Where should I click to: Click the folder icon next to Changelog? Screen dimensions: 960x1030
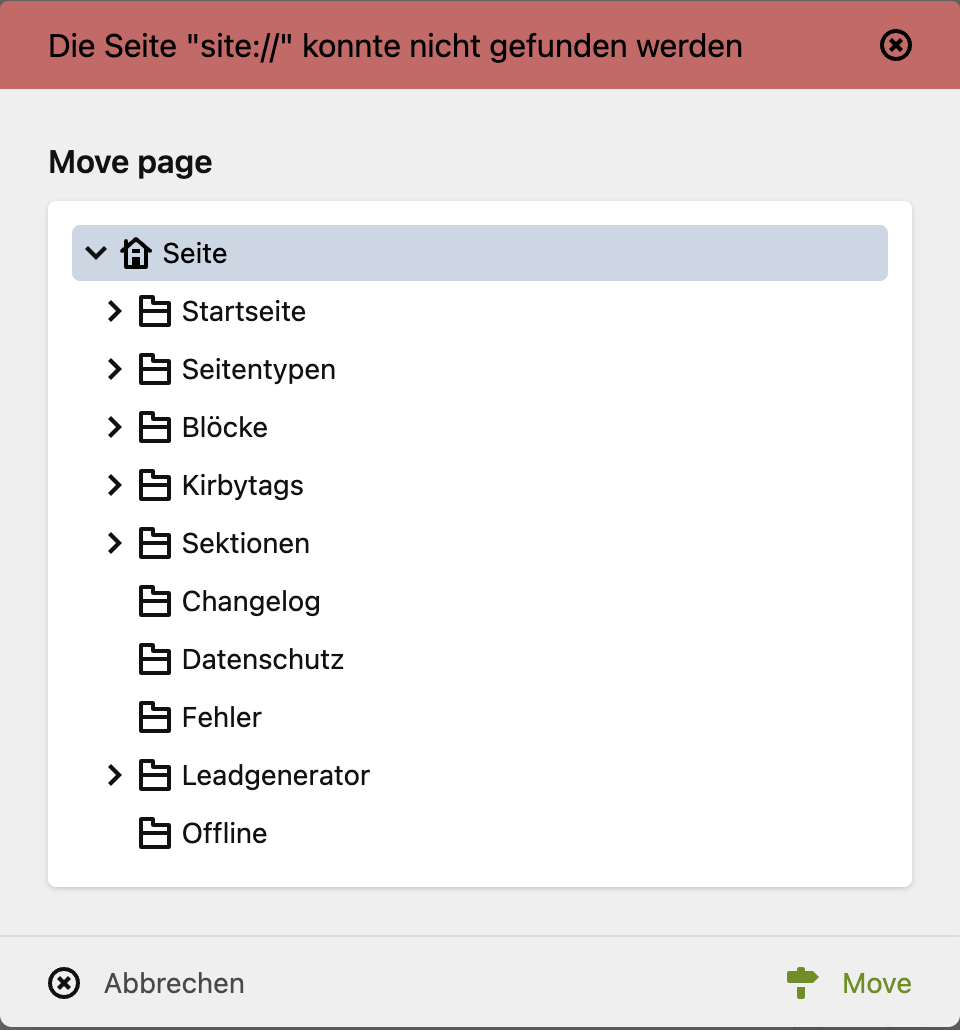155,601
